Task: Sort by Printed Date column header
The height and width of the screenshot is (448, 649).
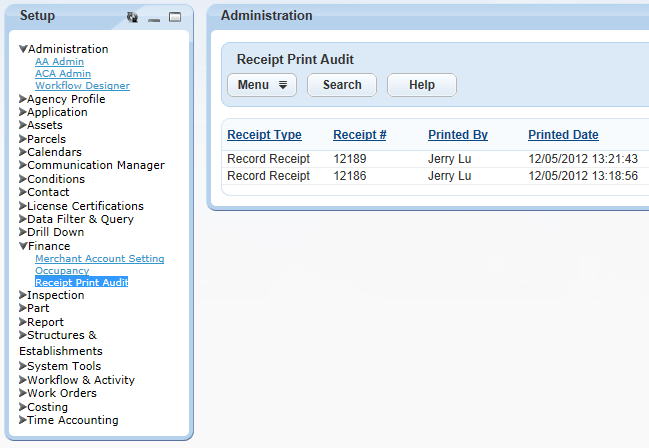Action: (x=563, y=135)
